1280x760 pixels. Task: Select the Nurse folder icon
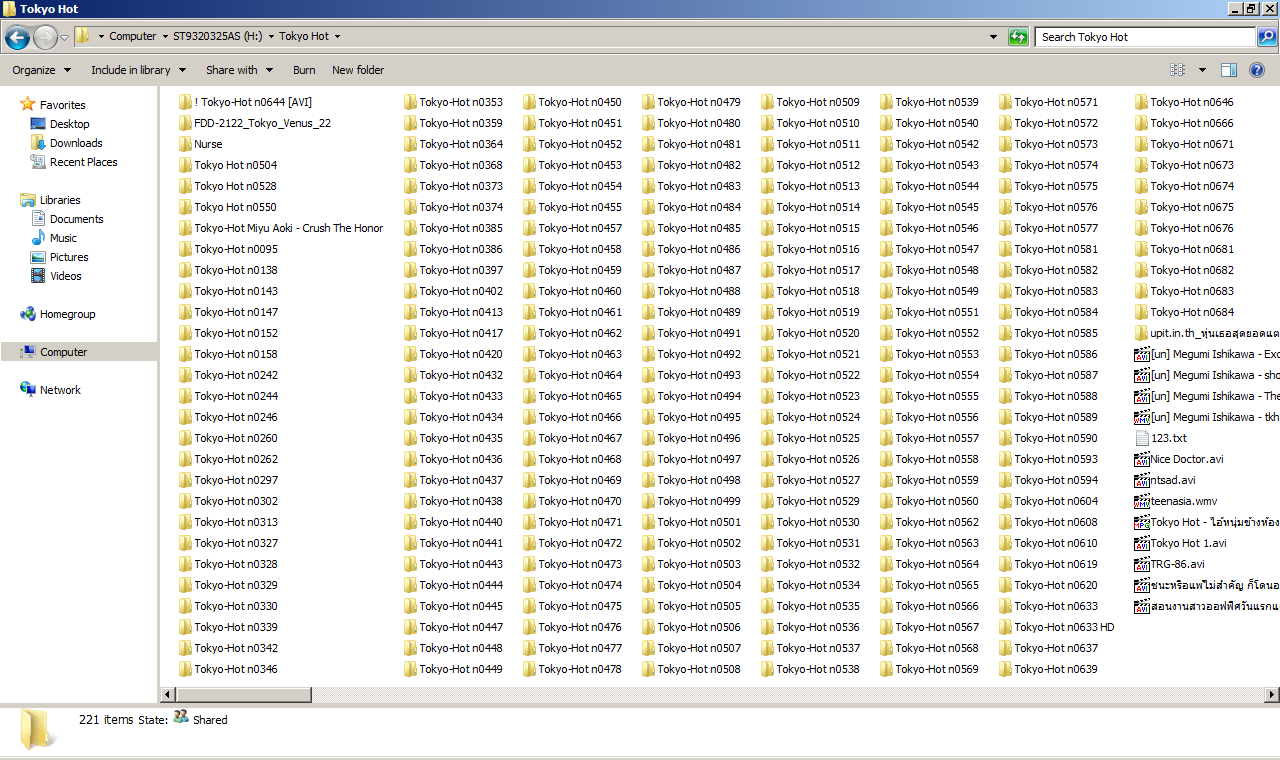pyautogui.click(x=185, y=144)
